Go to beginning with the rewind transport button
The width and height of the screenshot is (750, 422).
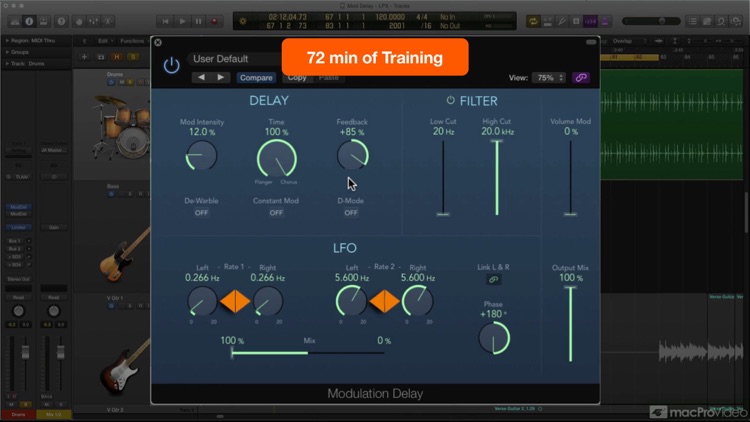(165, 22)
